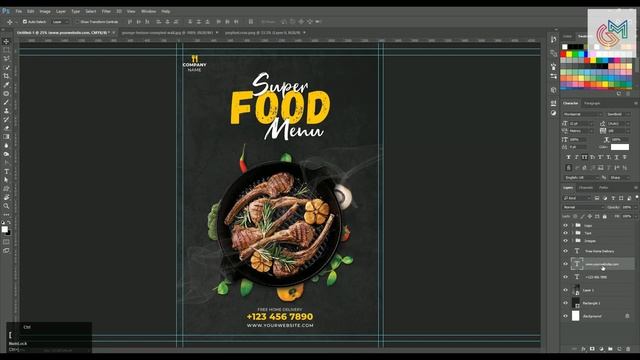
Task: Add a layer mask from Layers panel footer
Action: pos(592,349)
